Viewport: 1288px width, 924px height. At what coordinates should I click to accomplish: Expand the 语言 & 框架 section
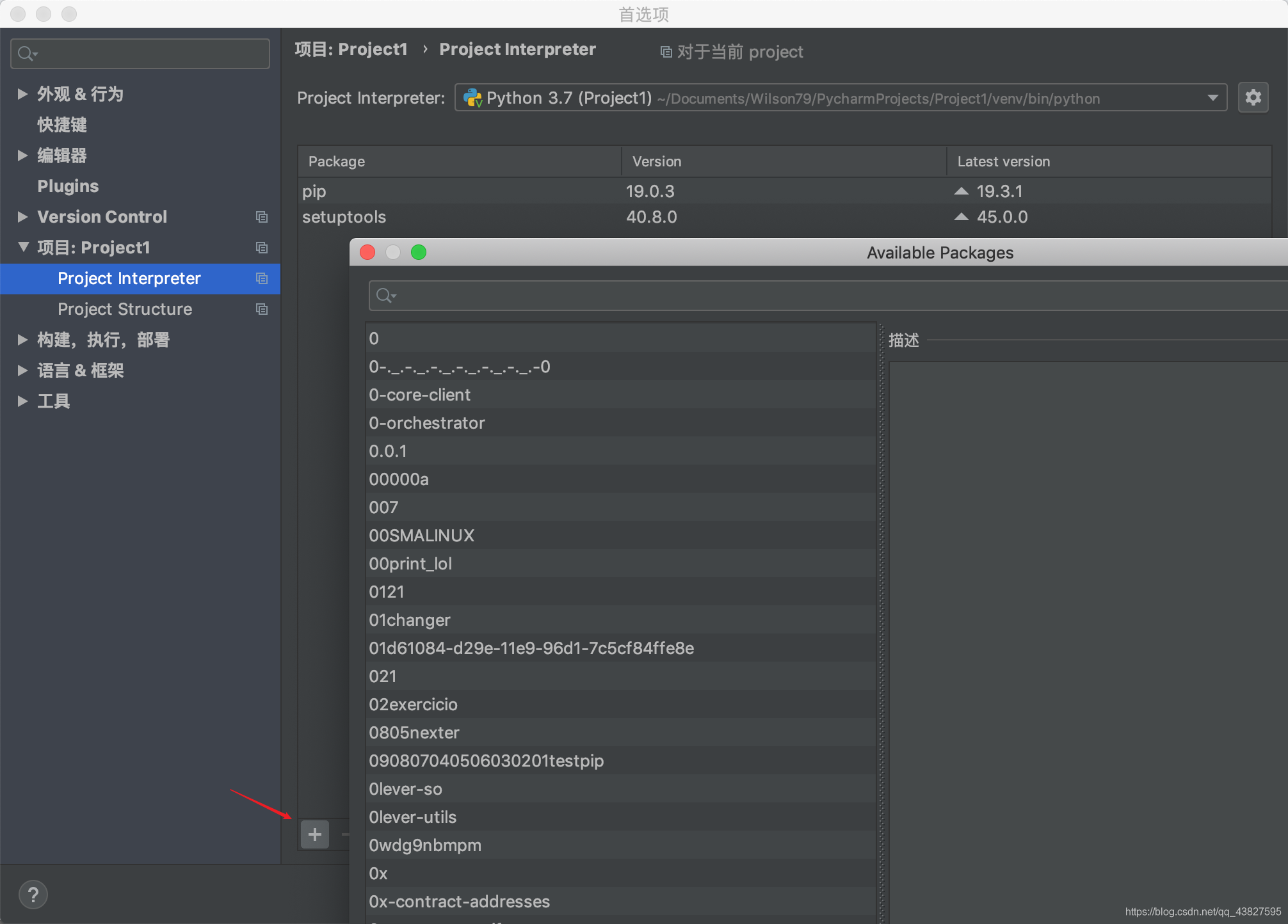pyautogui.click(x=22, y=370)
